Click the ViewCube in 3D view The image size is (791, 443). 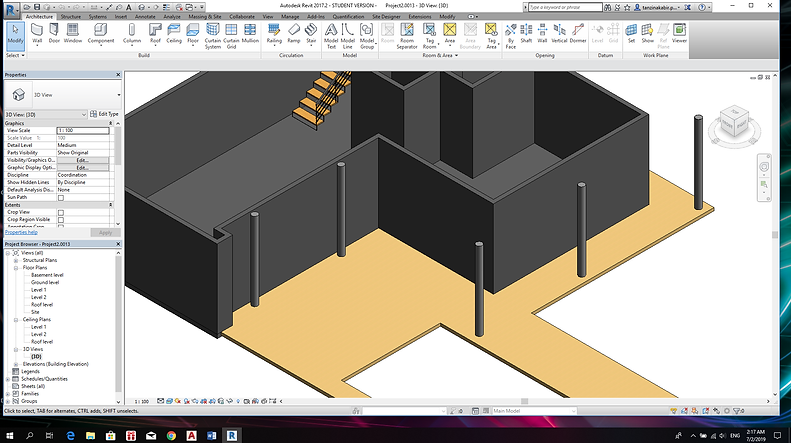pos(734,123)
